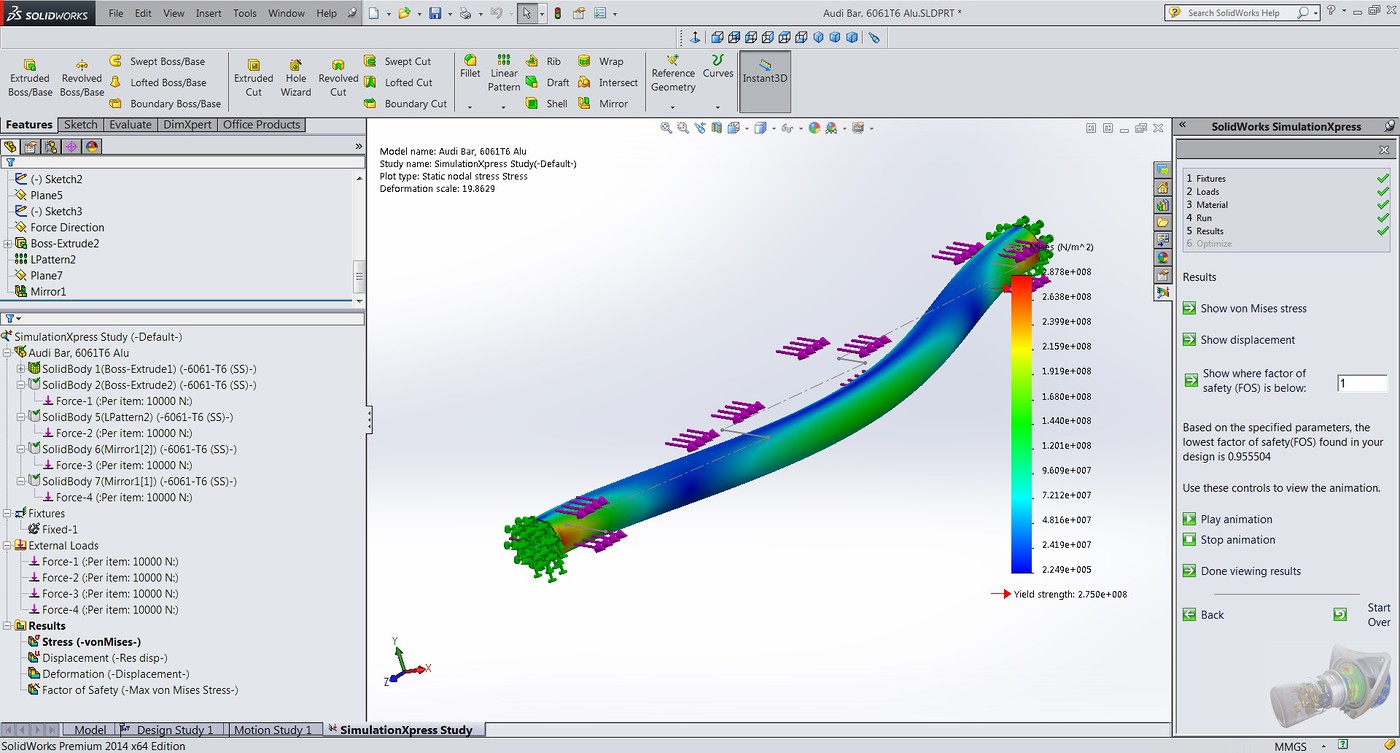Click the Lofted Boss/Base tool
Image resolution: width=1400 pixels, height=753 pixels.
pyautogui.click(x=158, y=82)
